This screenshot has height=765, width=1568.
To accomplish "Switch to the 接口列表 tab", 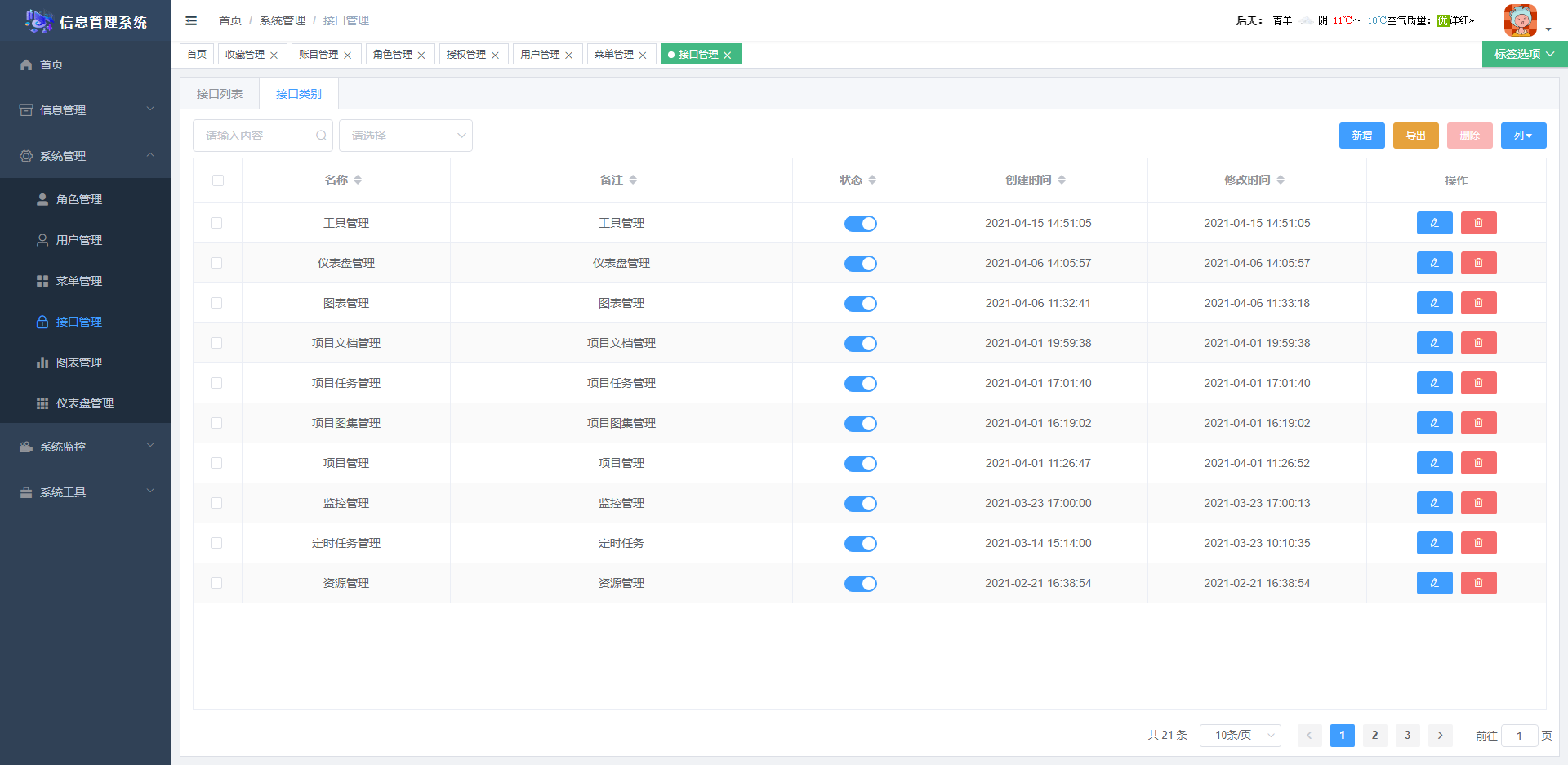I will (x=220, y=94).
